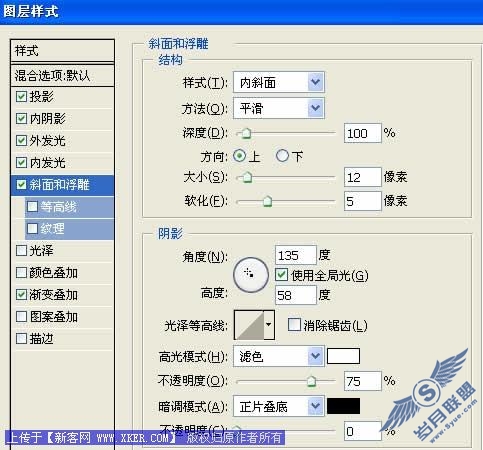Image resolution: width=483 pixels, height=450 pixels.
Task: Click the black shadow color swatch
Action: pos(343,406)
